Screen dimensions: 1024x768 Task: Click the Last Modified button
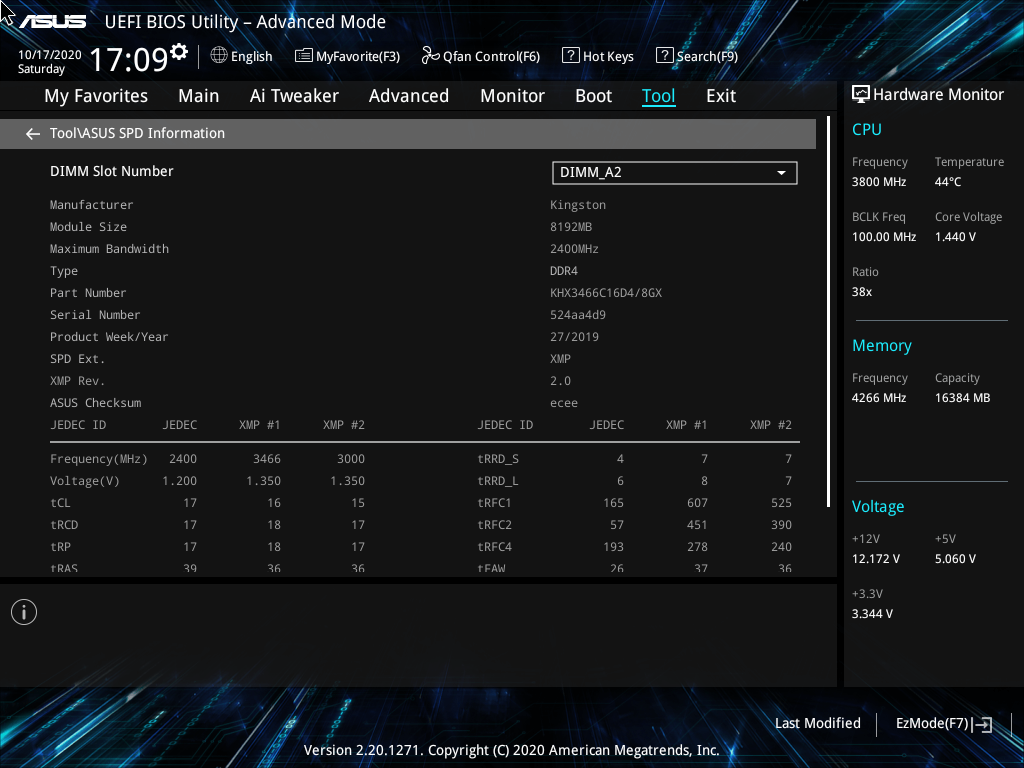pos(818,723)
